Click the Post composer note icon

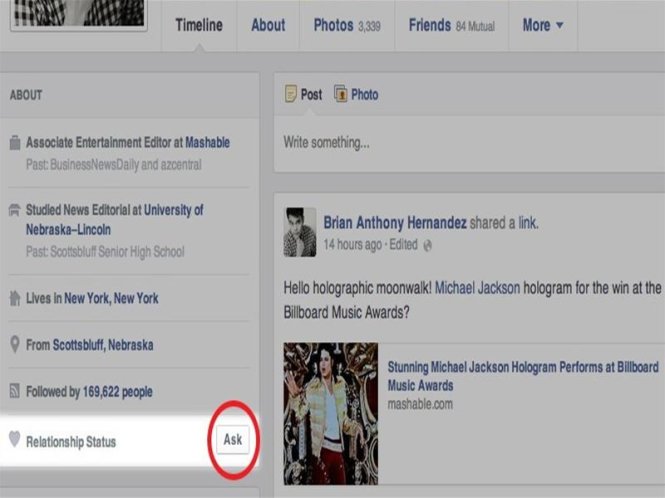pos(291,94)
